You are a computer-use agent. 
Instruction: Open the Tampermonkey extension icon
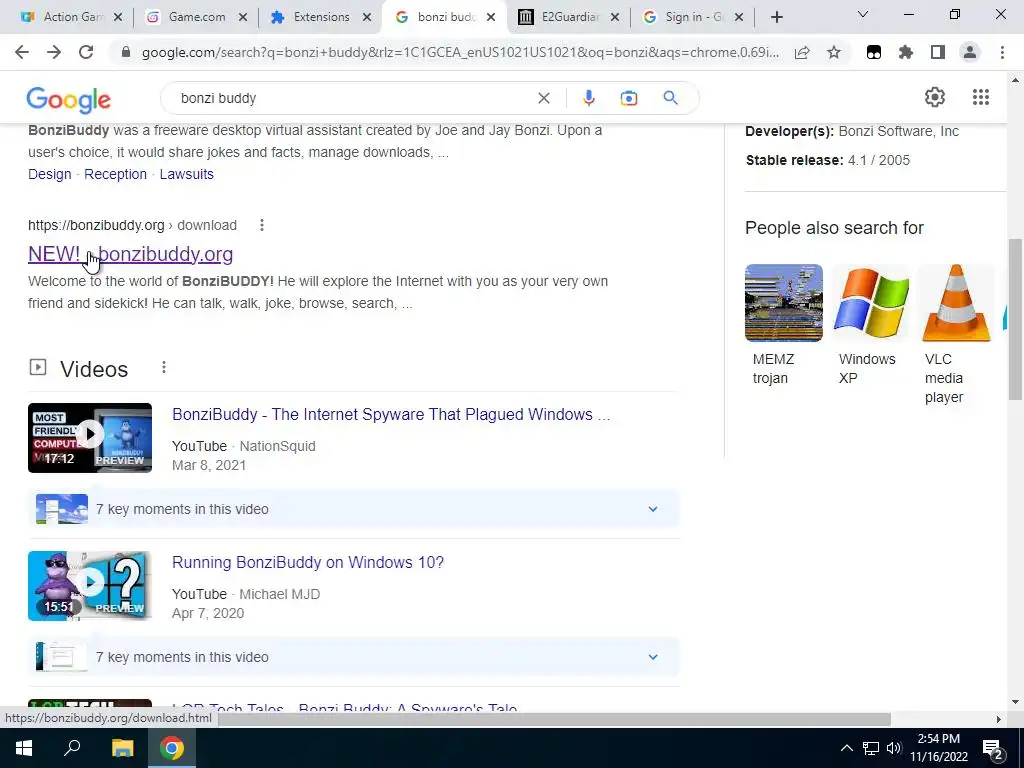point(874,52)
